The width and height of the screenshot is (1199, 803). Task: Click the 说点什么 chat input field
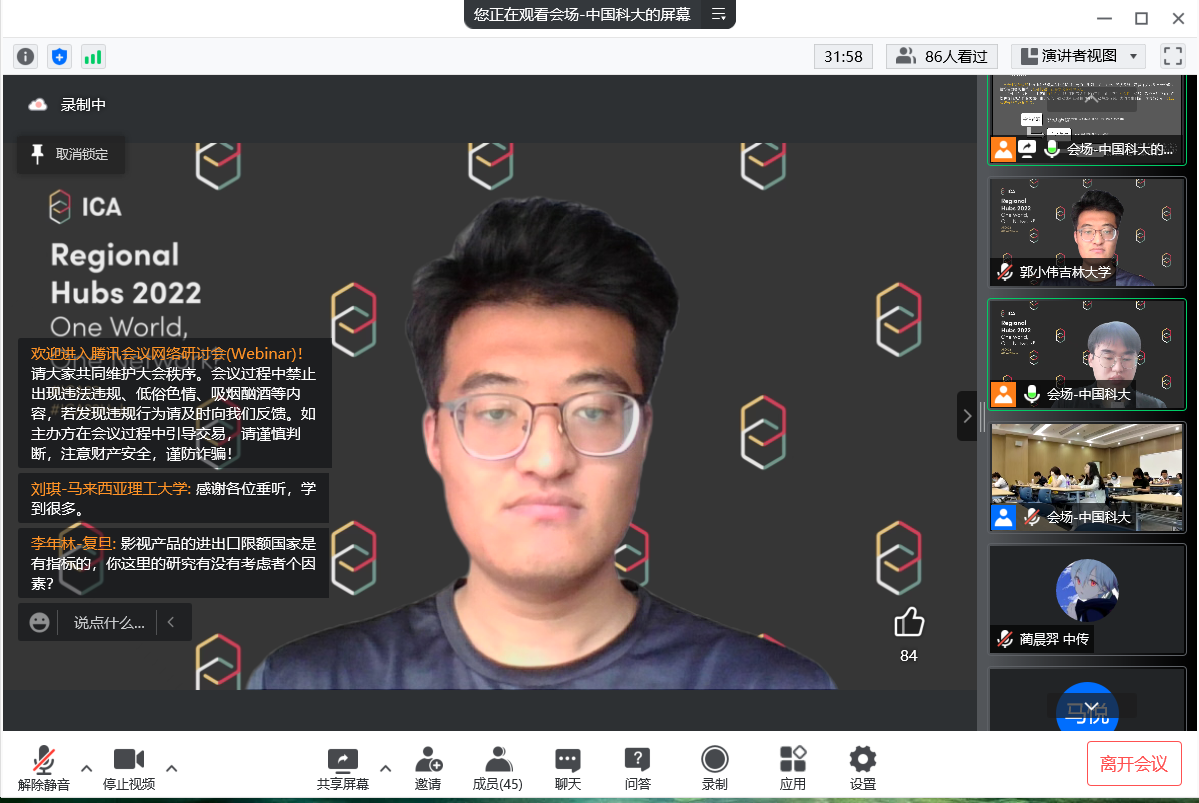[108, 622]
